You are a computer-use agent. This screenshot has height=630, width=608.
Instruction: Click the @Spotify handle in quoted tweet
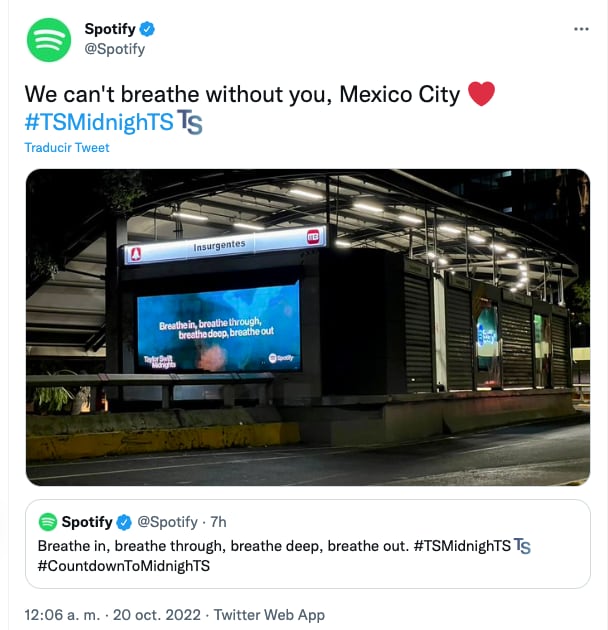(168, 522)
